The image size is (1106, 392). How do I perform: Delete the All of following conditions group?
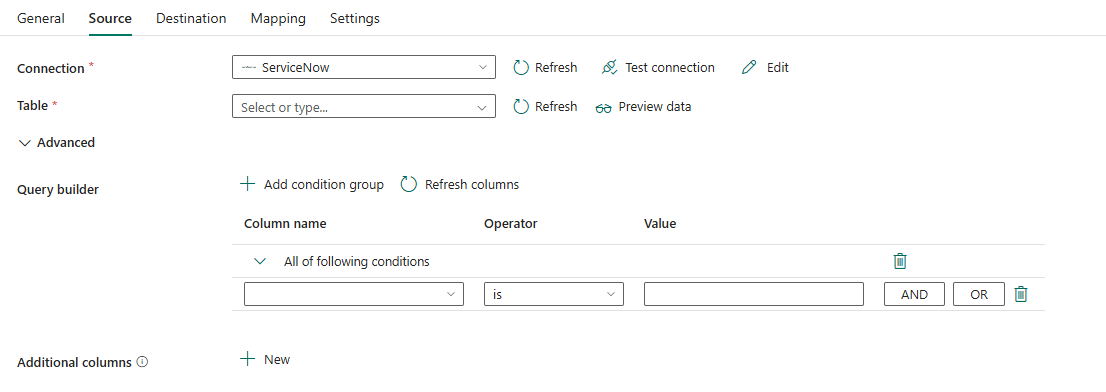900,261
